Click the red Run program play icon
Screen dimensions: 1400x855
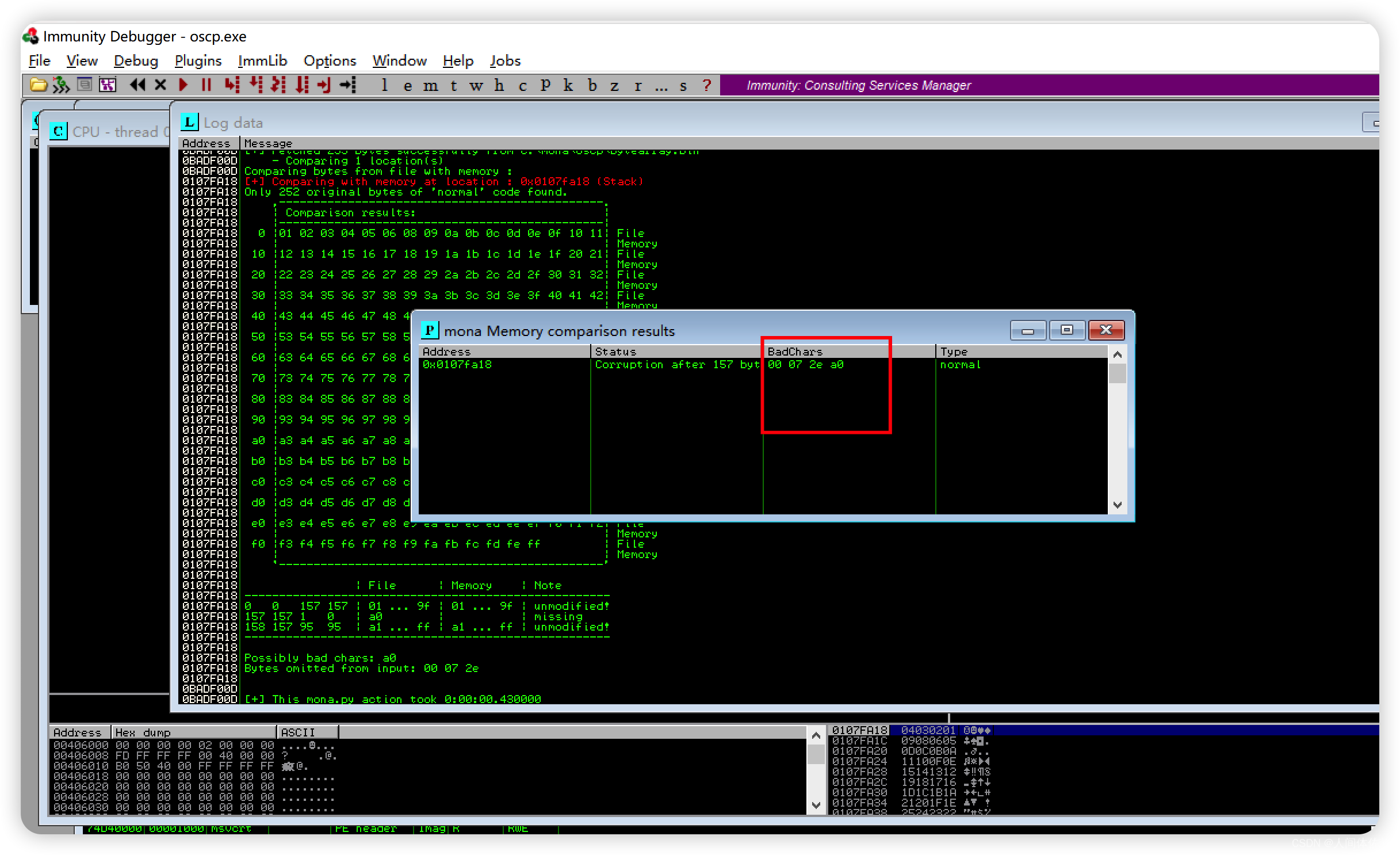(x=183, y=85)
